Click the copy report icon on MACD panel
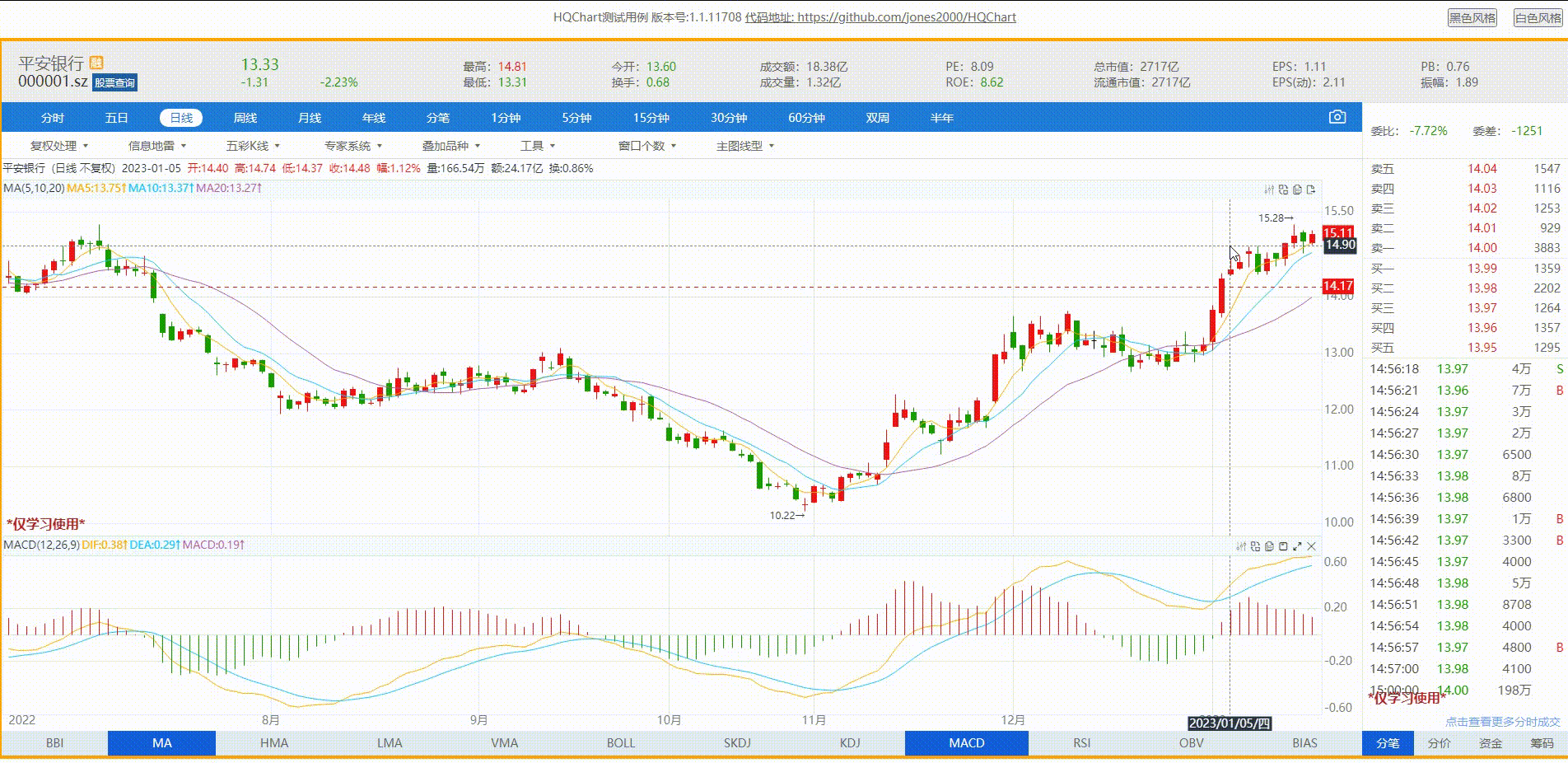The height and width of the screenshot is (763, 1568). tap(1268, 546)
